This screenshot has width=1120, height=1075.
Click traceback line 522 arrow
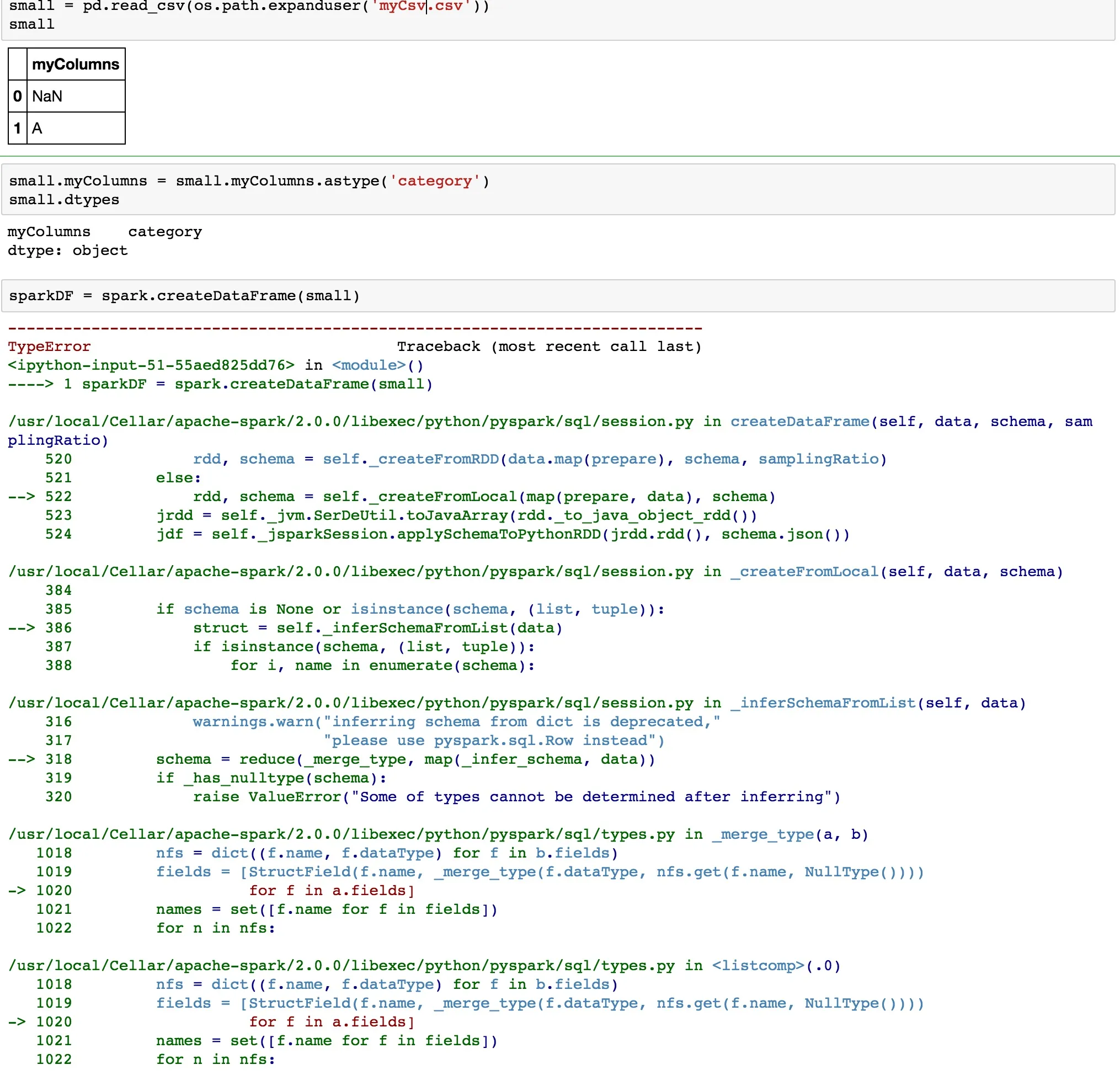[x=22, y=497]
